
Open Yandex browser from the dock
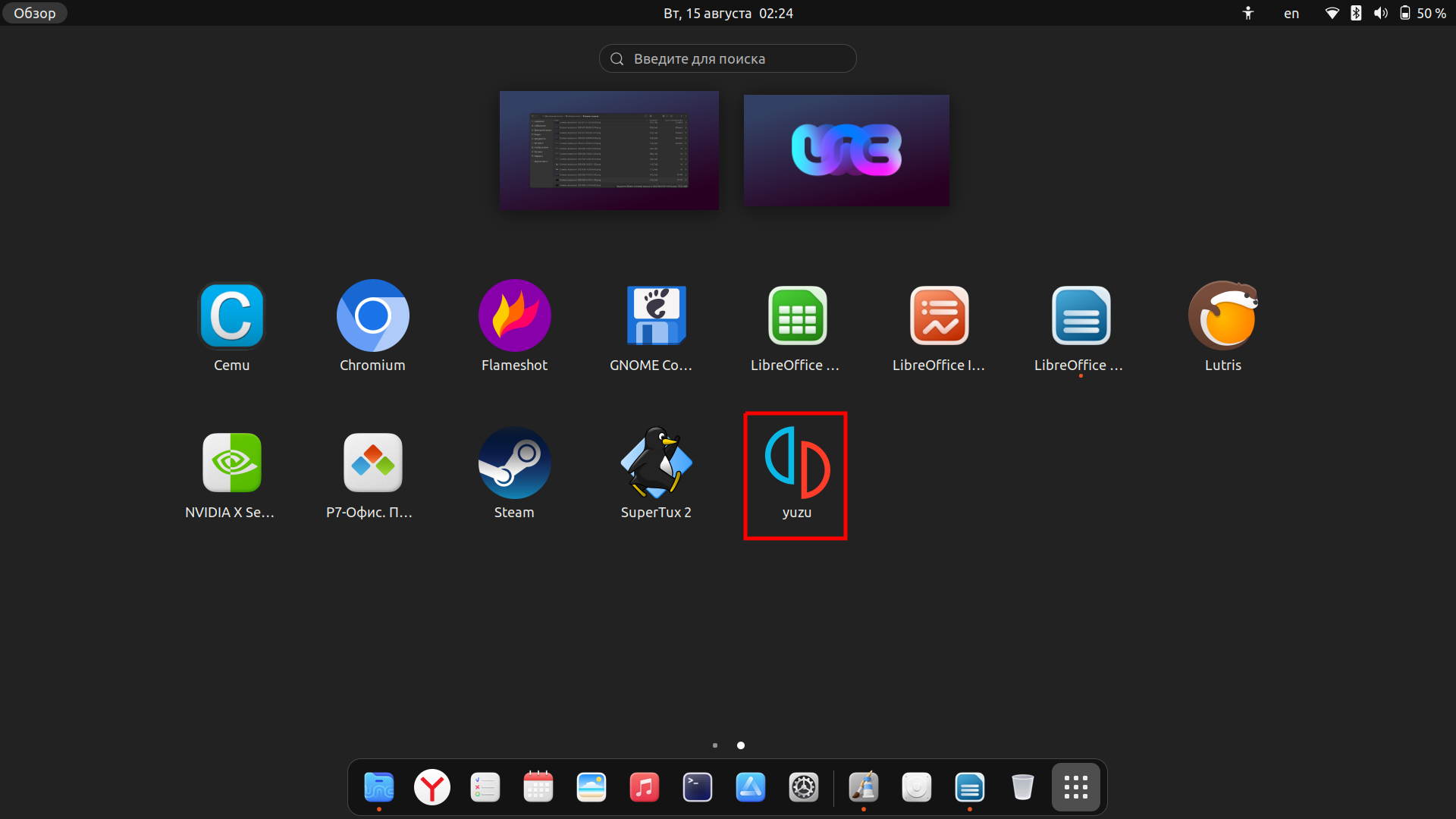(x=432, y=787)
